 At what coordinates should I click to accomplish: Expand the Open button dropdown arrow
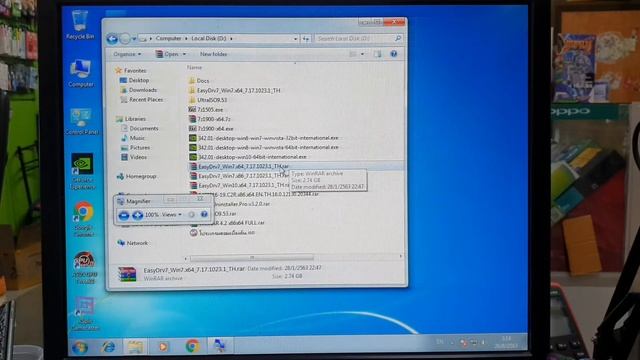(x=184, y=54)
